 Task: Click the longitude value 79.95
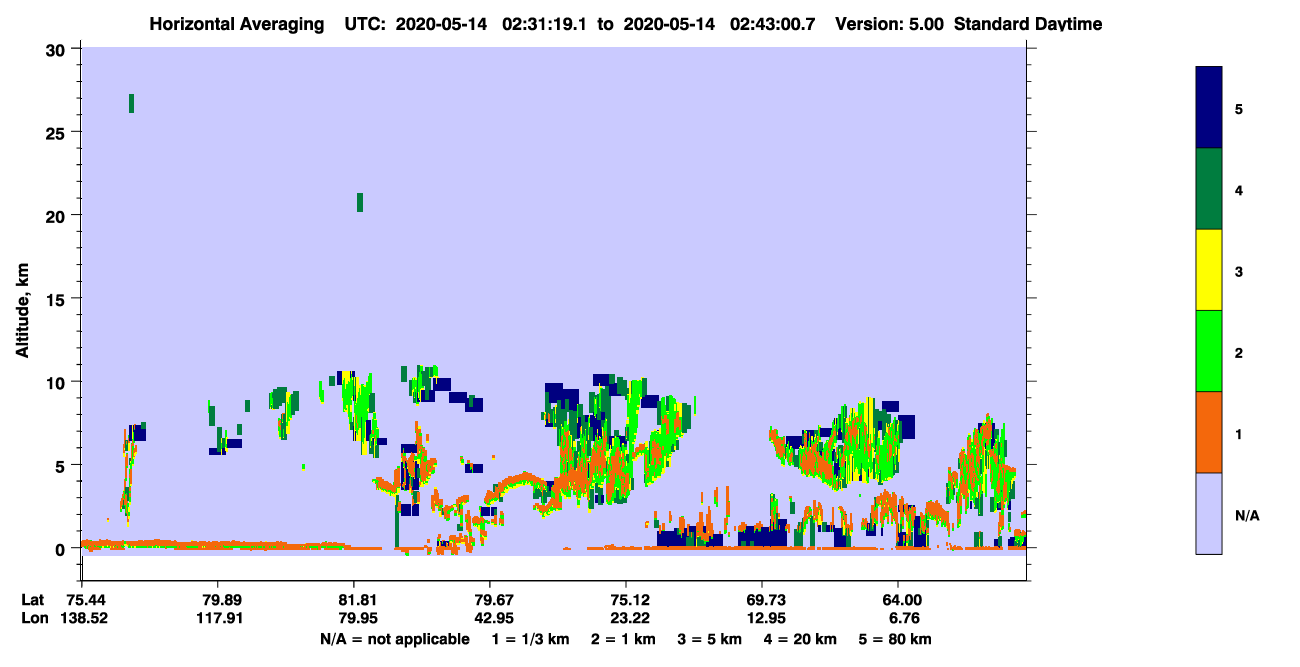(358, 618)
